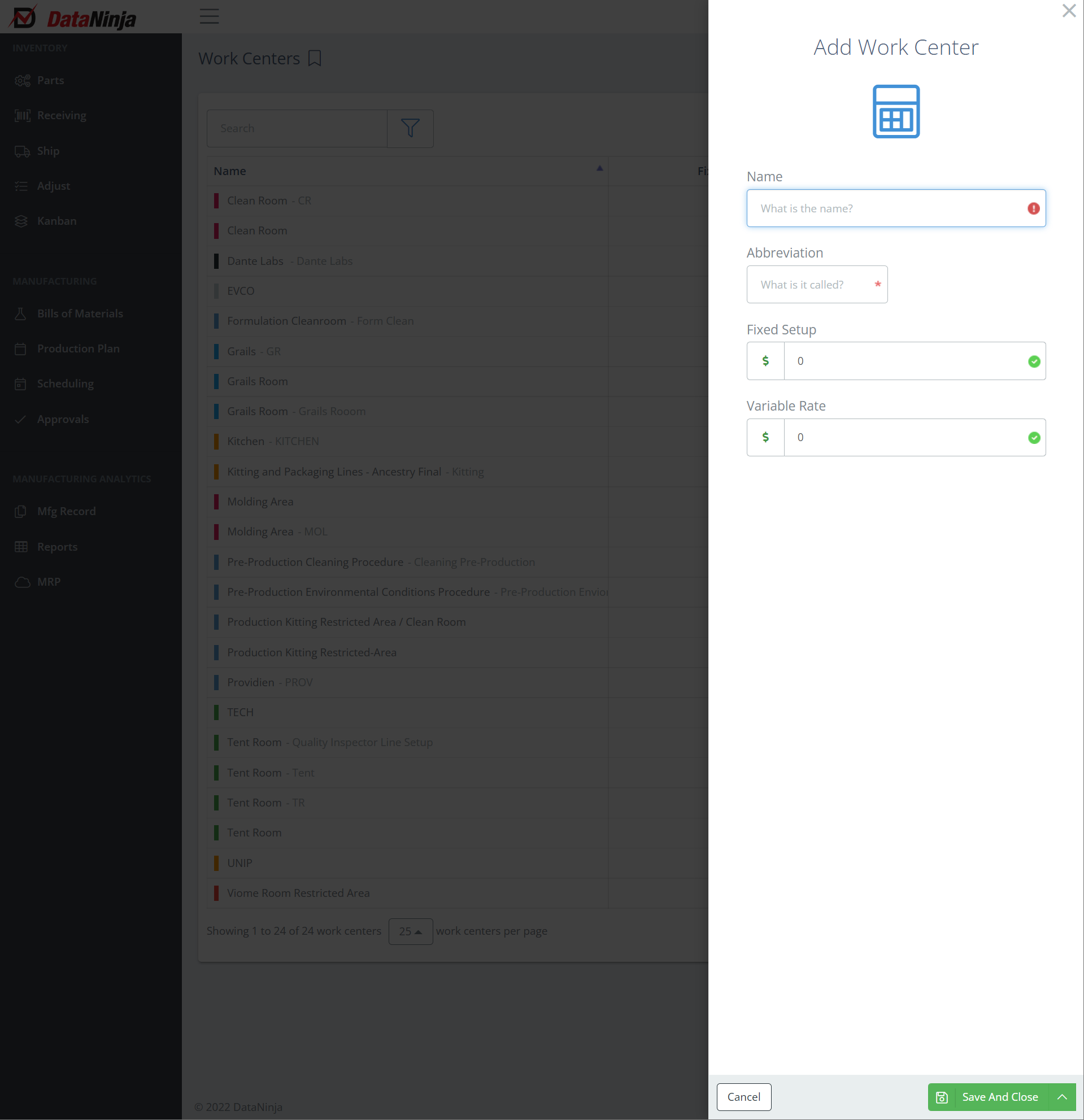This screenshot has height=1120, width=1084.
Task: Click the Cancel button
Action: 743,1097
